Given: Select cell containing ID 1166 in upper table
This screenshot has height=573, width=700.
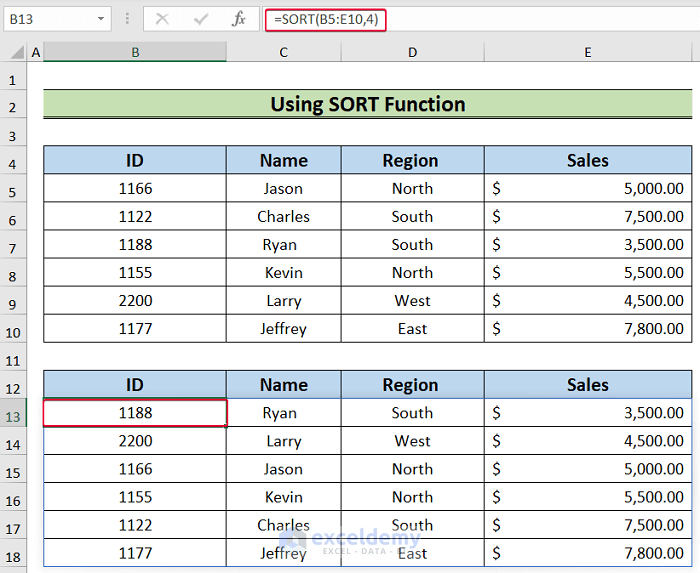Looking at the screenshot, I should point(135,189).
